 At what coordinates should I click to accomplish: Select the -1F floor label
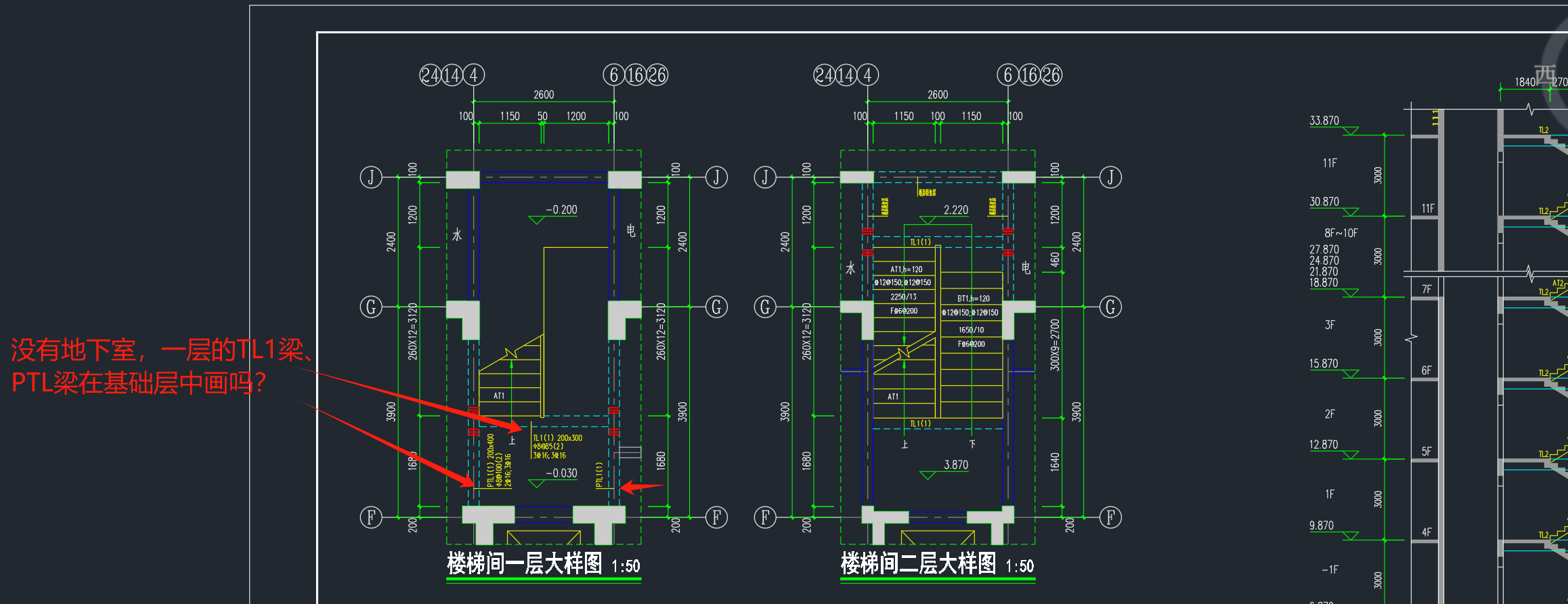click(1330, 570)
